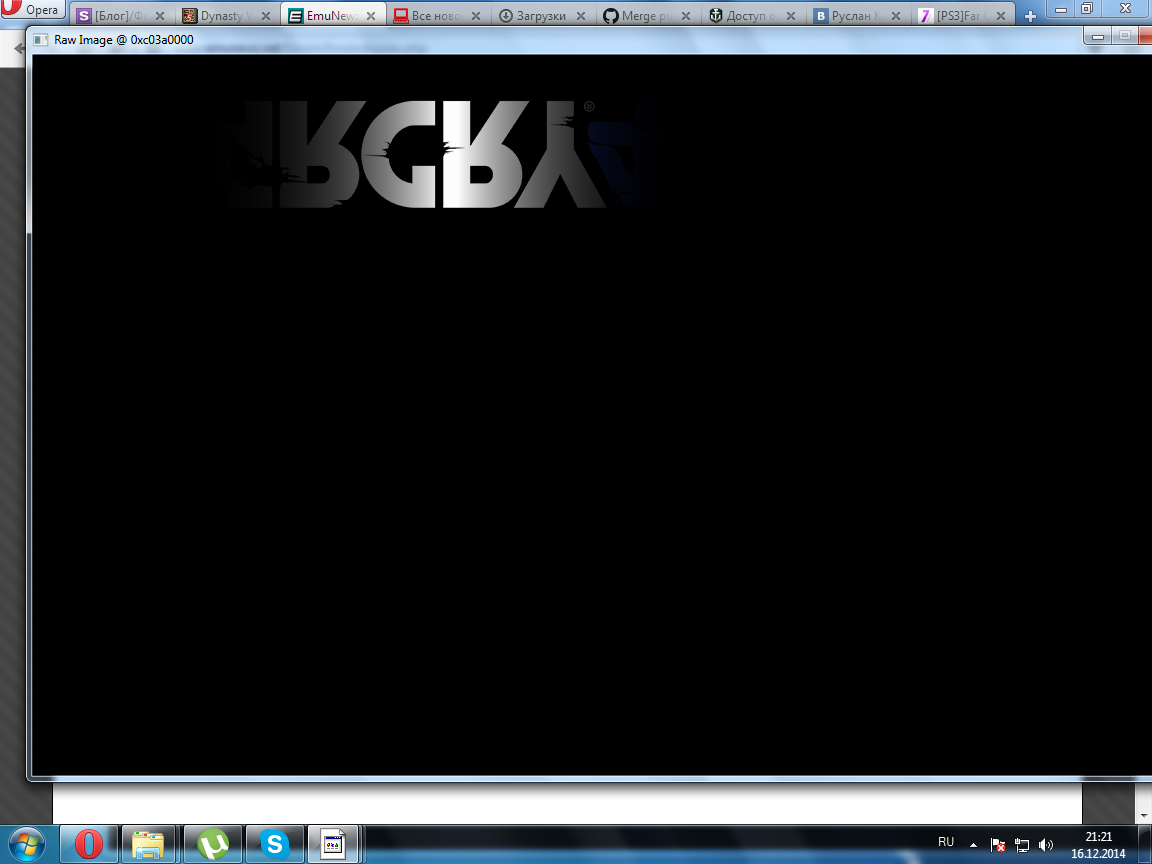
Task: Click the network connection tray icon
Action: (x=1022, y=844)
